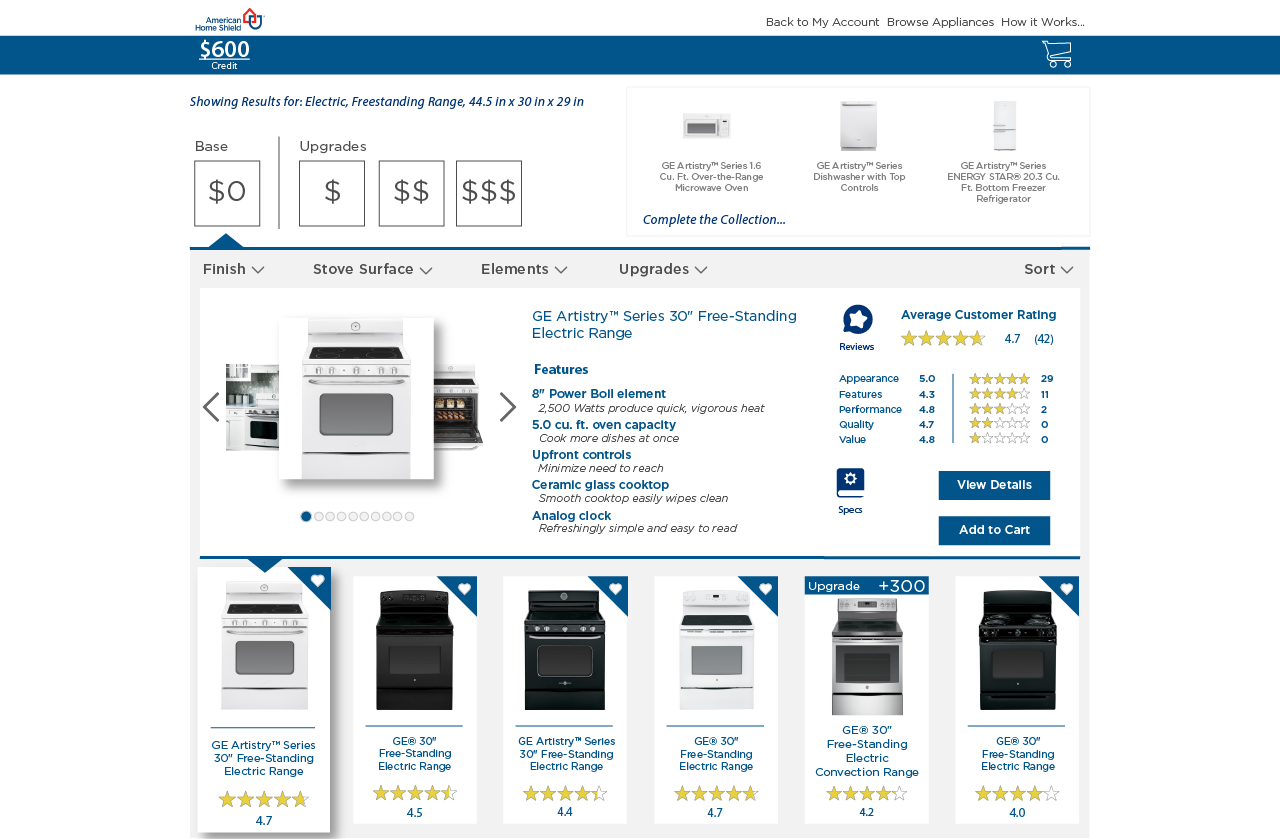Expand the Elements filter dropdown

click(524, 269)
